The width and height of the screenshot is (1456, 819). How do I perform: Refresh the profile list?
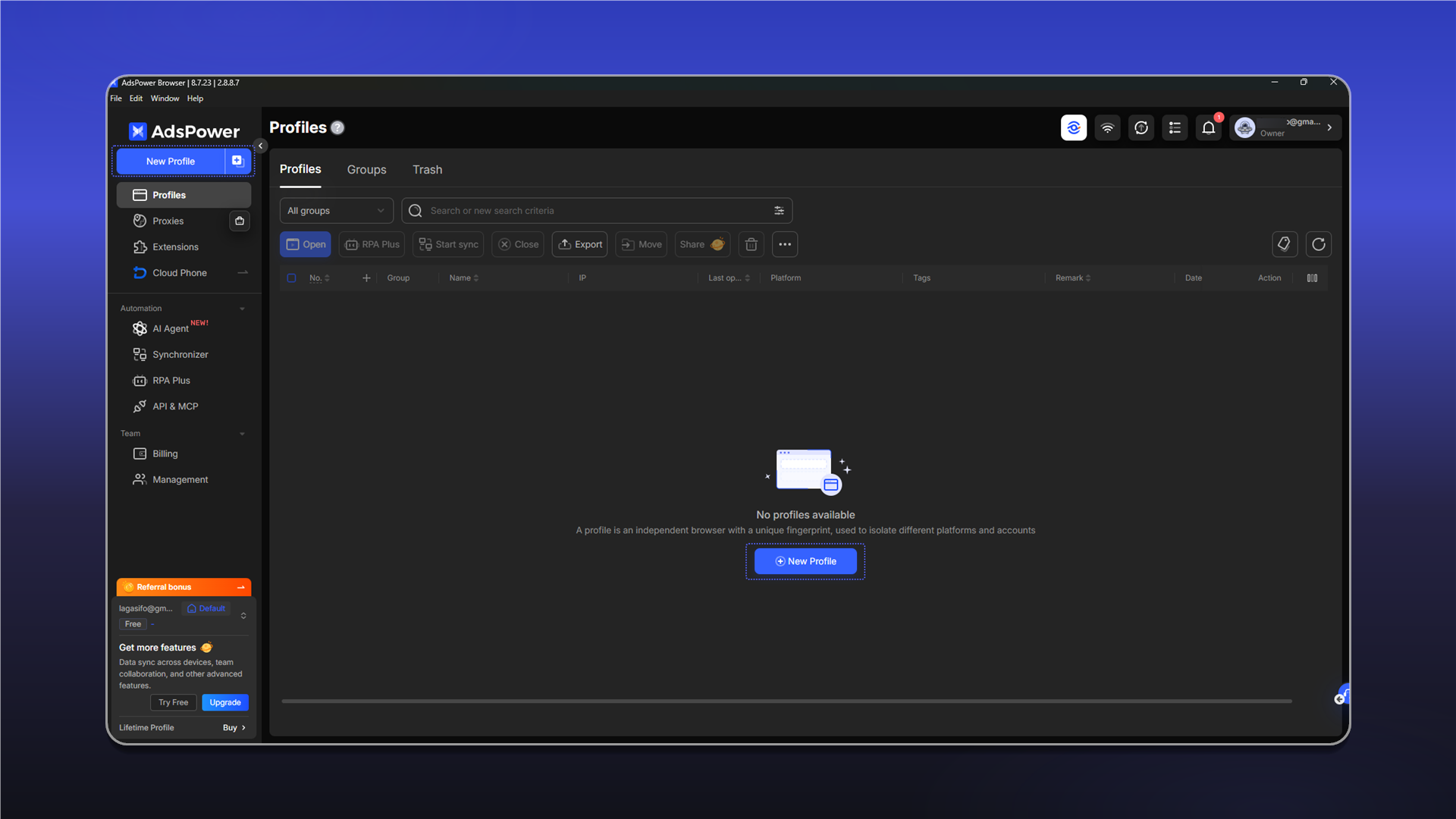(x=1319, y=244)
